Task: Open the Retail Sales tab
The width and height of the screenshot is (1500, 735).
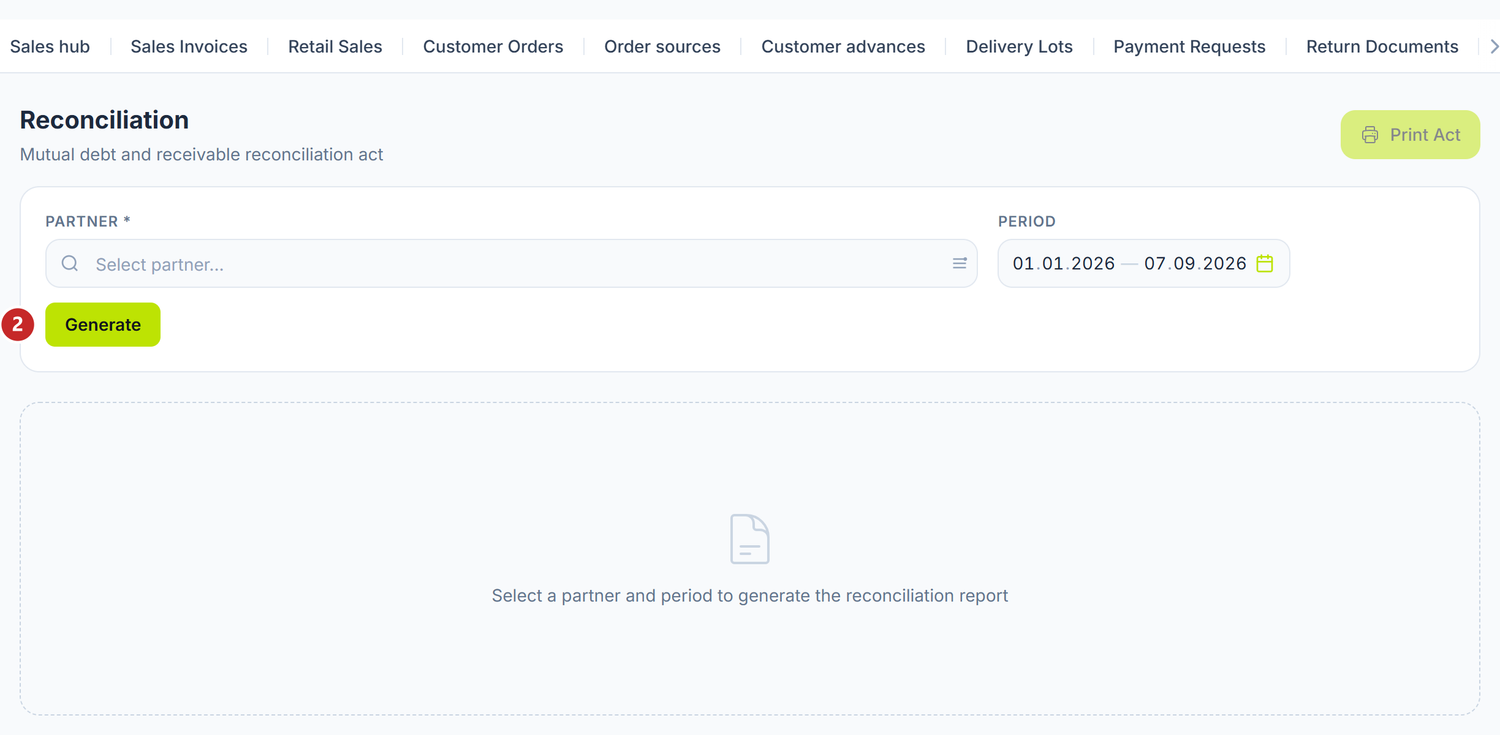Action: click(x=335, y=47)
